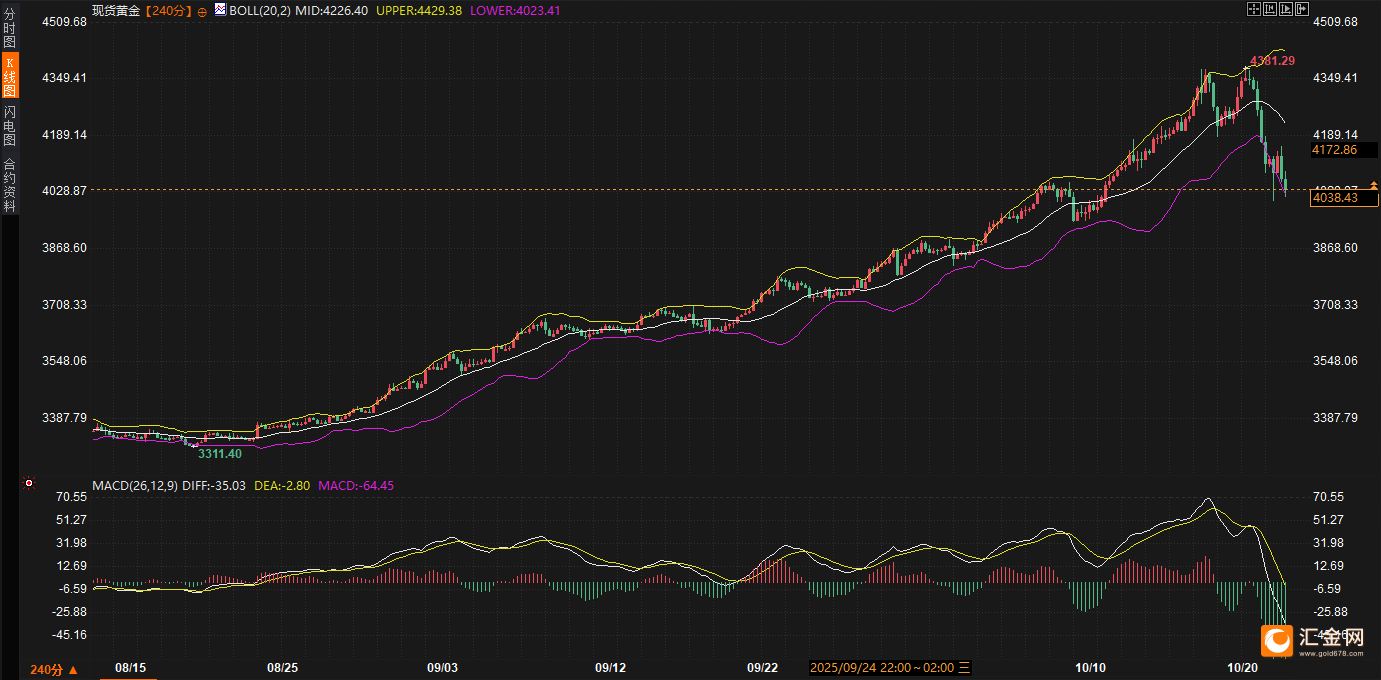
Task: Click the 4381.29 high price marker
Action: point(1272,61)
